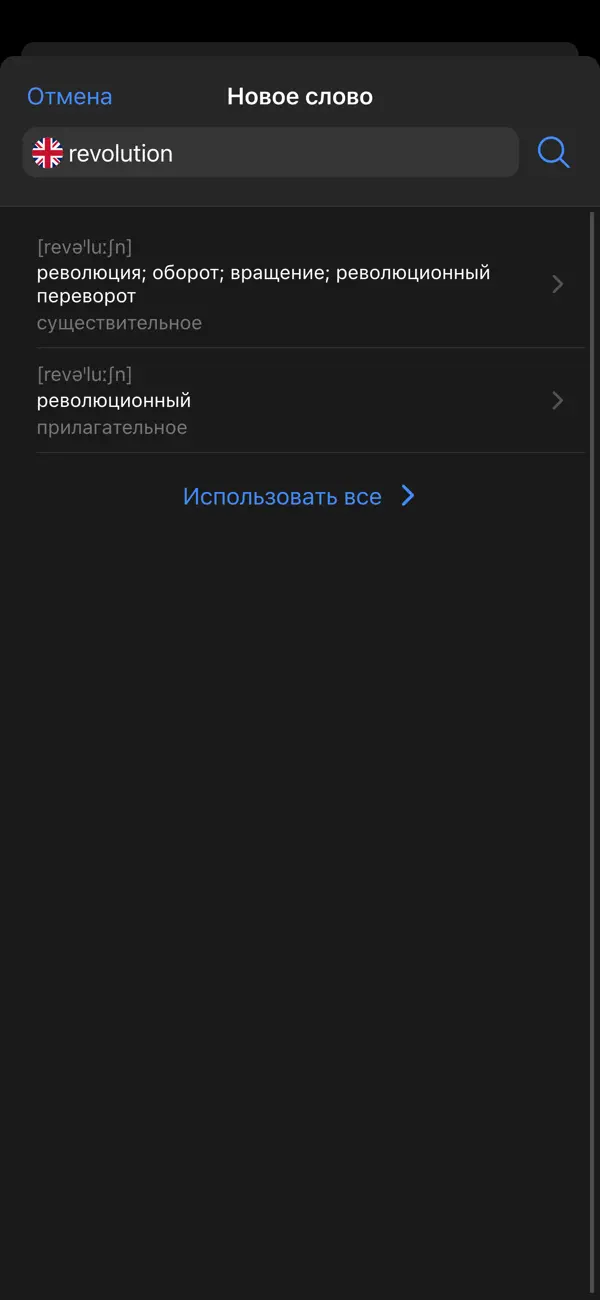Open the chevron for the прилагательное entry

tap(558, 401)
